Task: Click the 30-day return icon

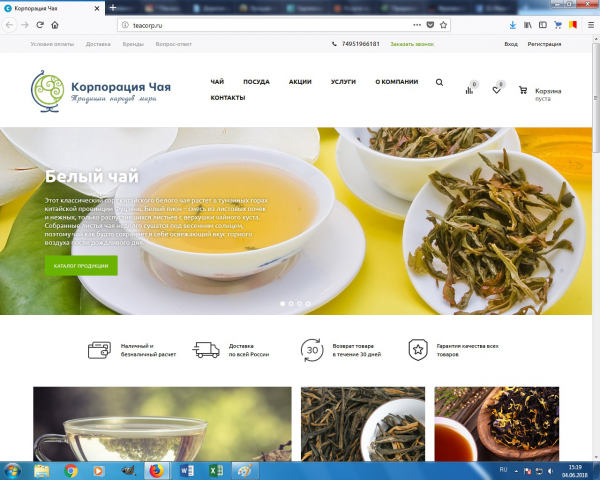Action: coord(312,350)
